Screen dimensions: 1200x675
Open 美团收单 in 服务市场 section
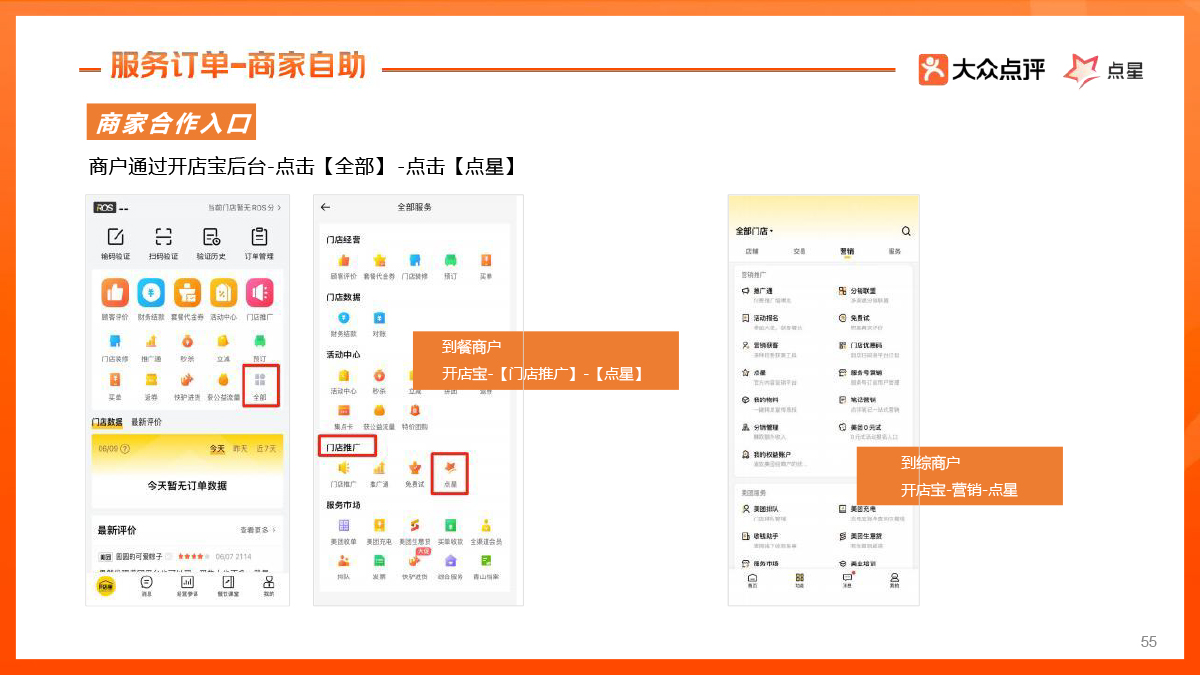point(343,531)
